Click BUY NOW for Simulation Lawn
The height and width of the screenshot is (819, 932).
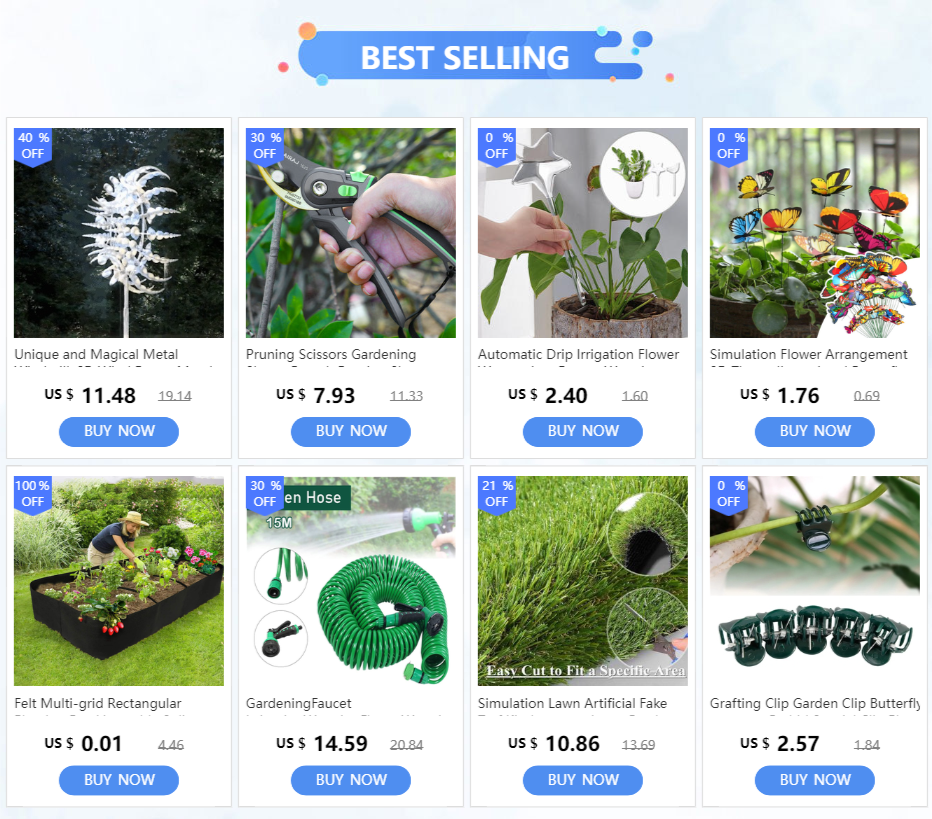(582, 780)
